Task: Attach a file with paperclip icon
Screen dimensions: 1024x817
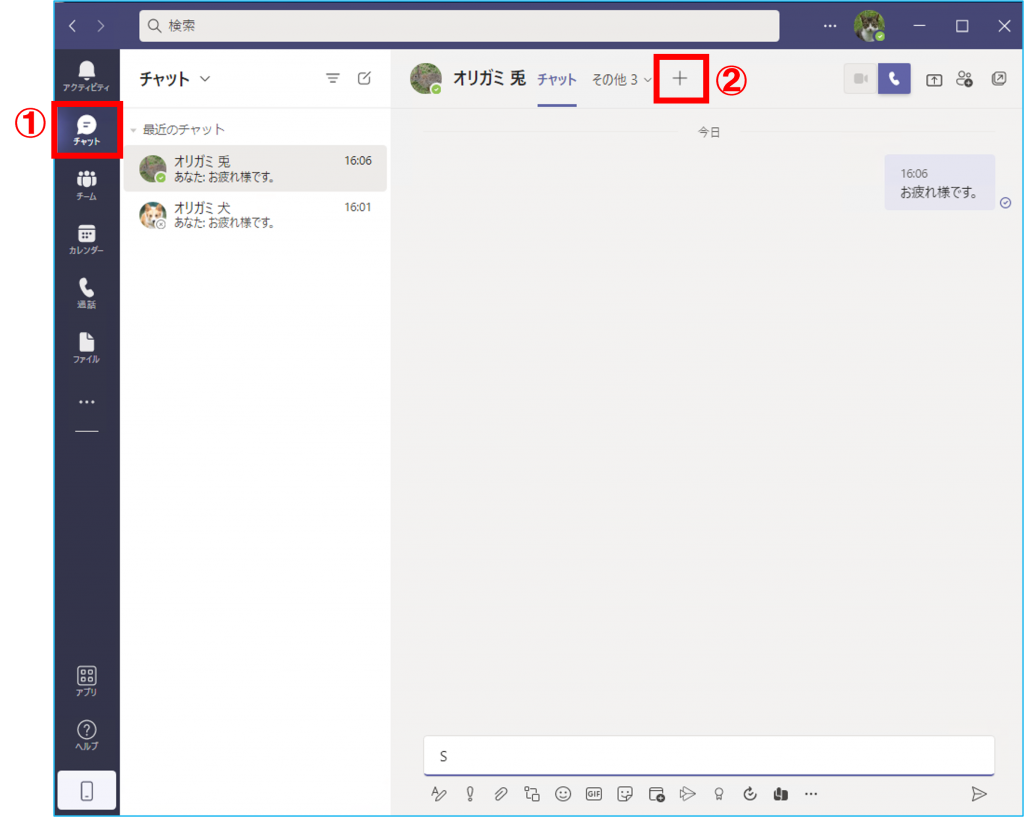Action: point(500,794)
